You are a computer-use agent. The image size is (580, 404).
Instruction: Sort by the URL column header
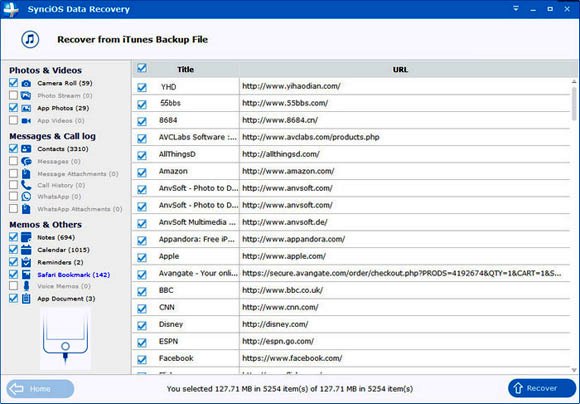(401, 69)
